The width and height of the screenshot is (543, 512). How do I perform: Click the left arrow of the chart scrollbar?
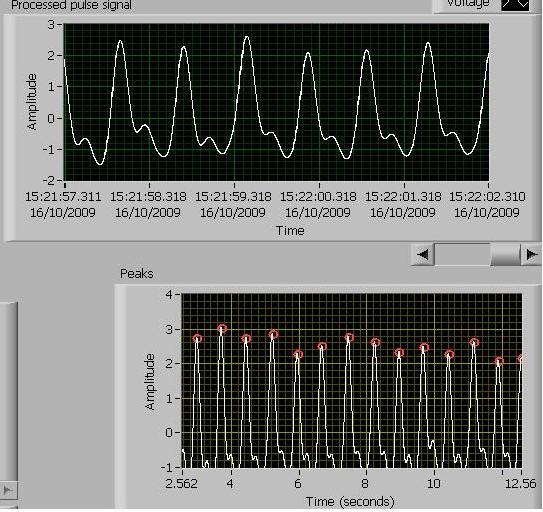(x=422, y=255)
